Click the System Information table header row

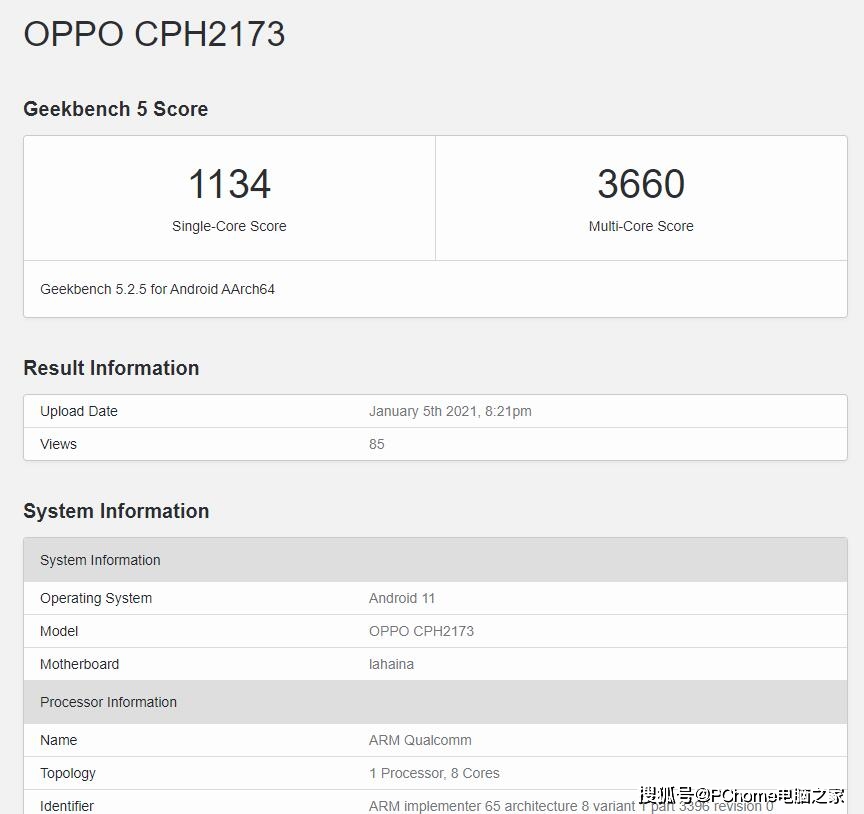point(435,560)
